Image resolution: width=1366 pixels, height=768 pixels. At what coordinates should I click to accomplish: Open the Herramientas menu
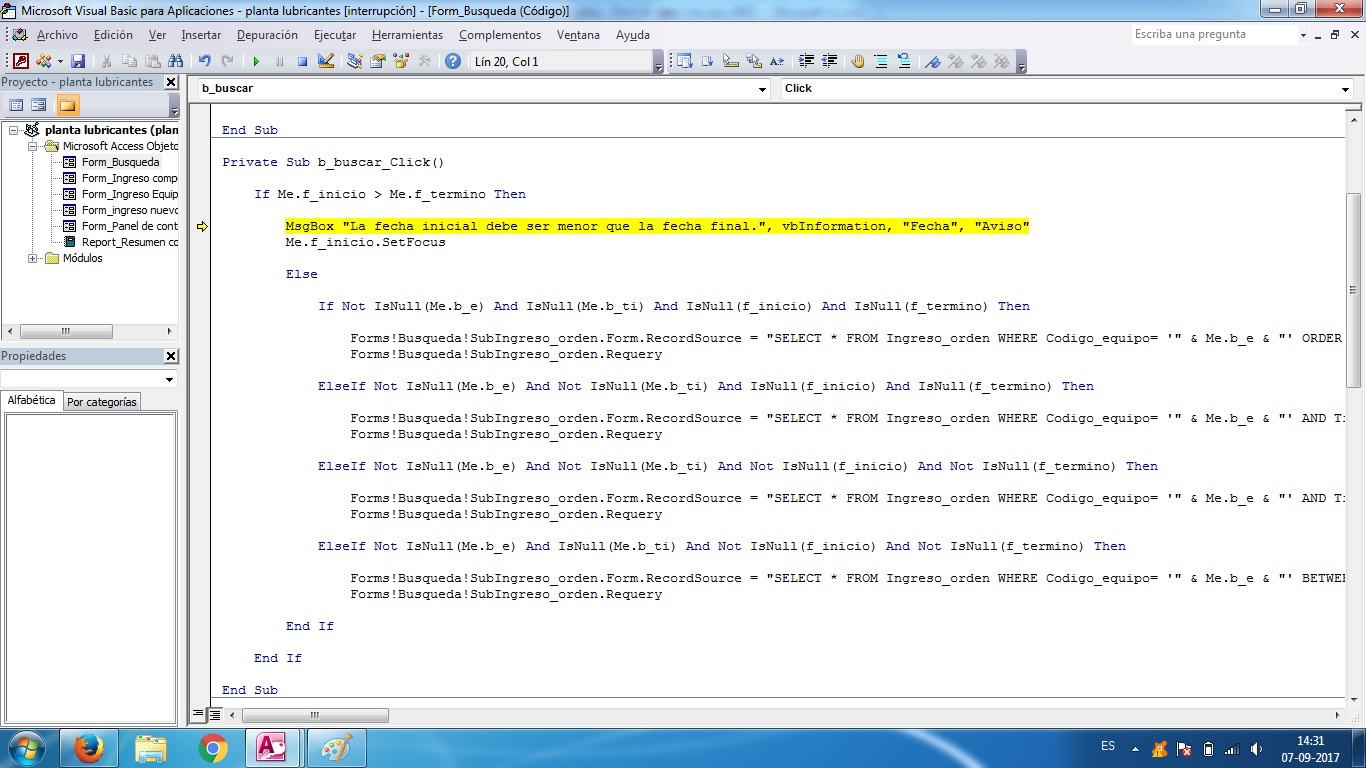click(407, 35)
